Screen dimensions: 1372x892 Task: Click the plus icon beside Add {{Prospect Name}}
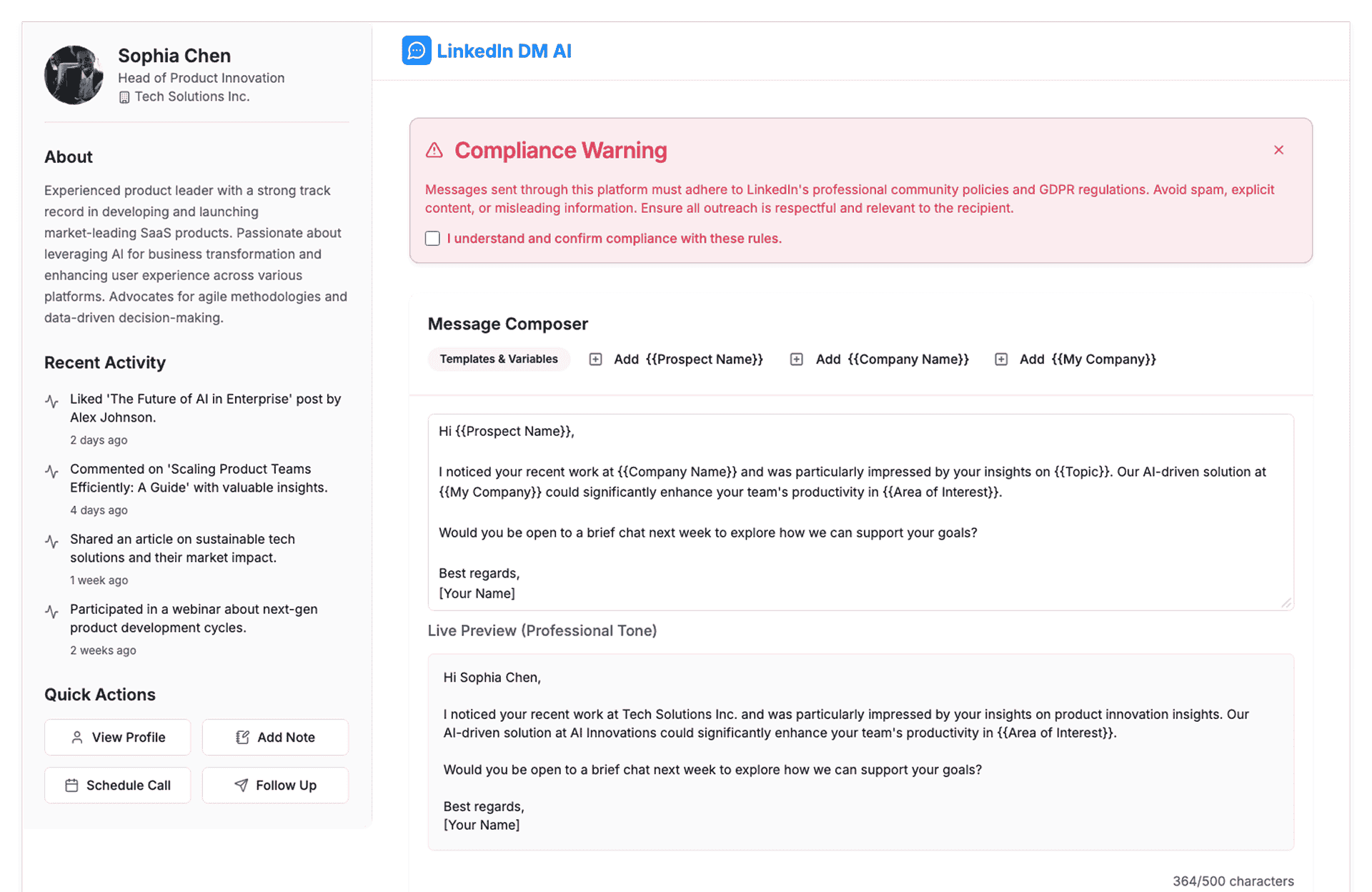[x=595, y=360]
